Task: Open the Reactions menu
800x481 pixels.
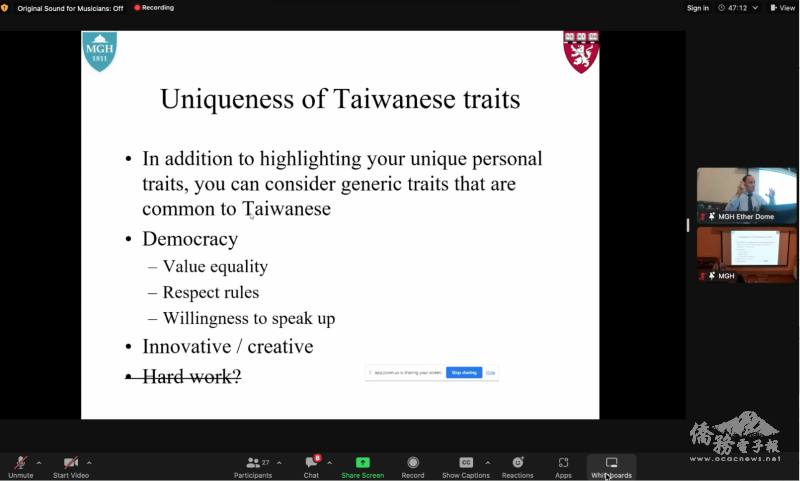Action: pyautogui.click(x=517, y=464)
